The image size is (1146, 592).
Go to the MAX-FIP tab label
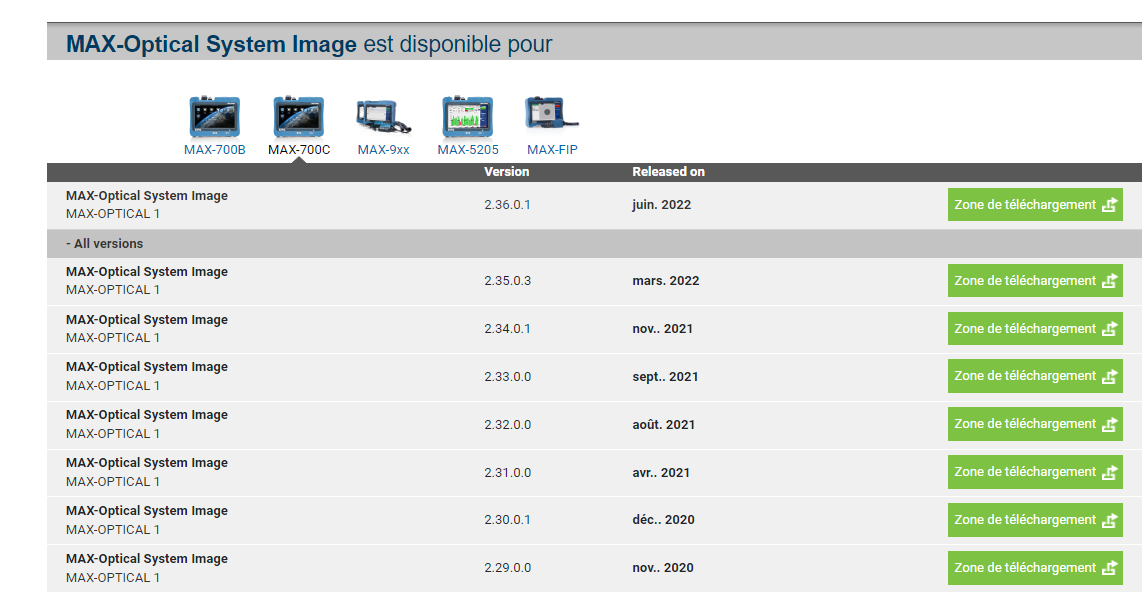tap(552, 150)
